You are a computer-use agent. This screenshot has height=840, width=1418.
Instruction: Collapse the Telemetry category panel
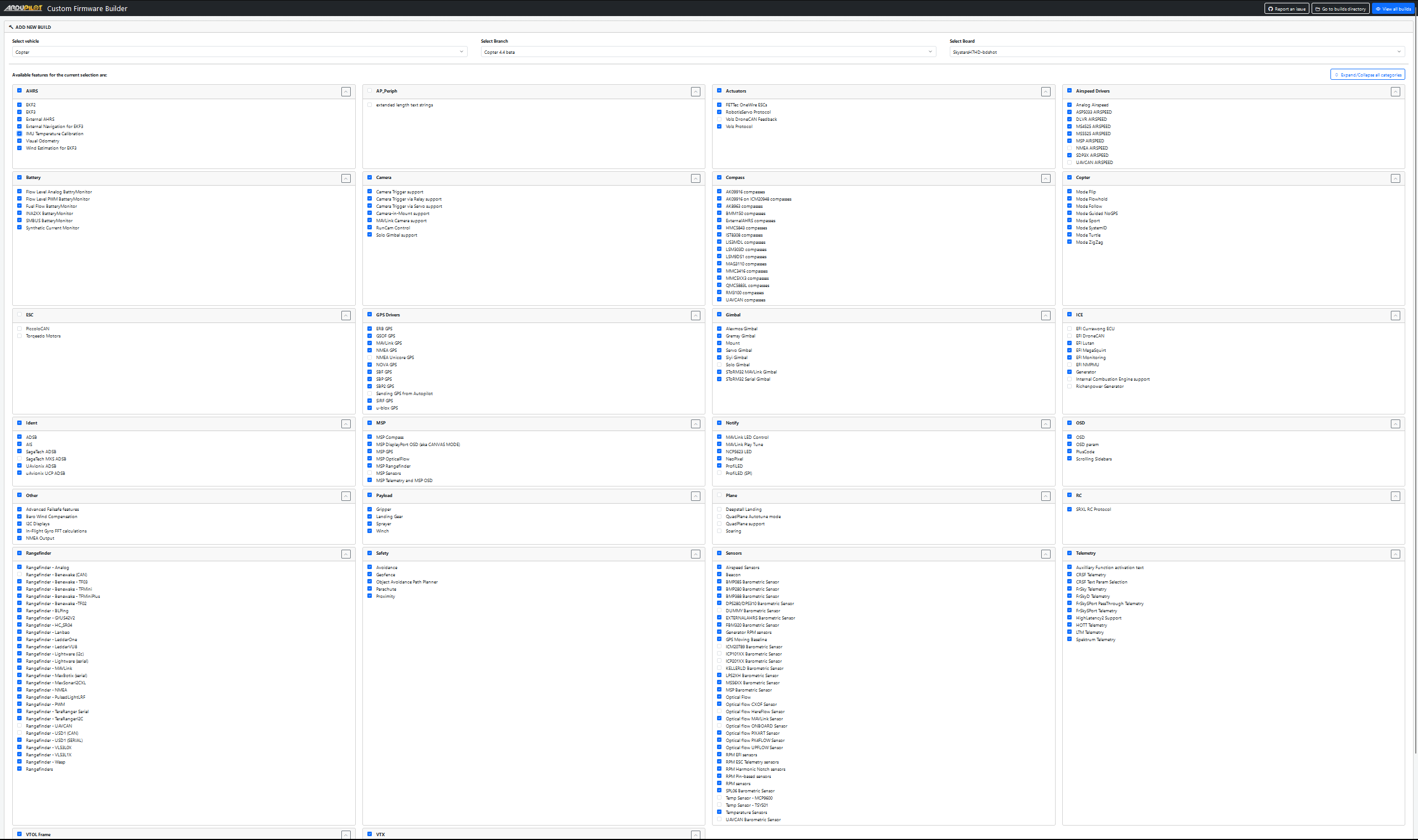tap(1395, 554)
